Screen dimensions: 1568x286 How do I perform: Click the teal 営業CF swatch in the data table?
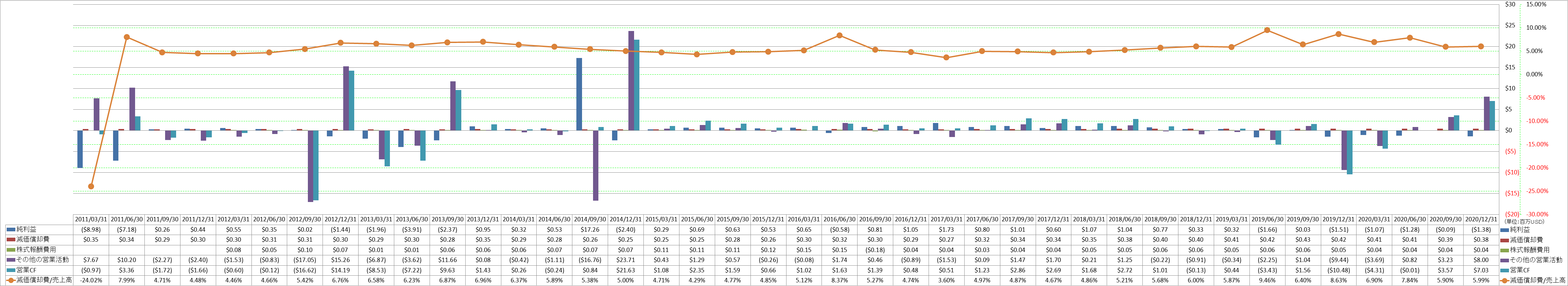10,270
